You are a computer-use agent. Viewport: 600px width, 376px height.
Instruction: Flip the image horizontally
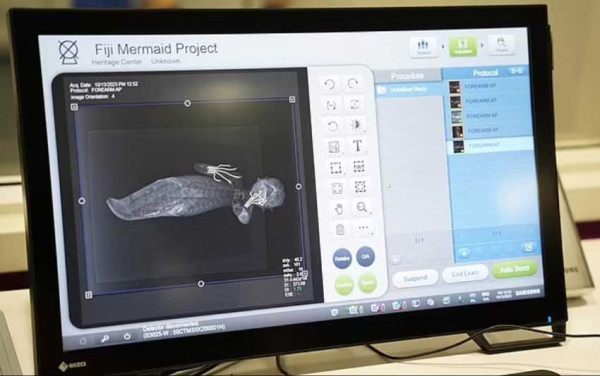331,105
